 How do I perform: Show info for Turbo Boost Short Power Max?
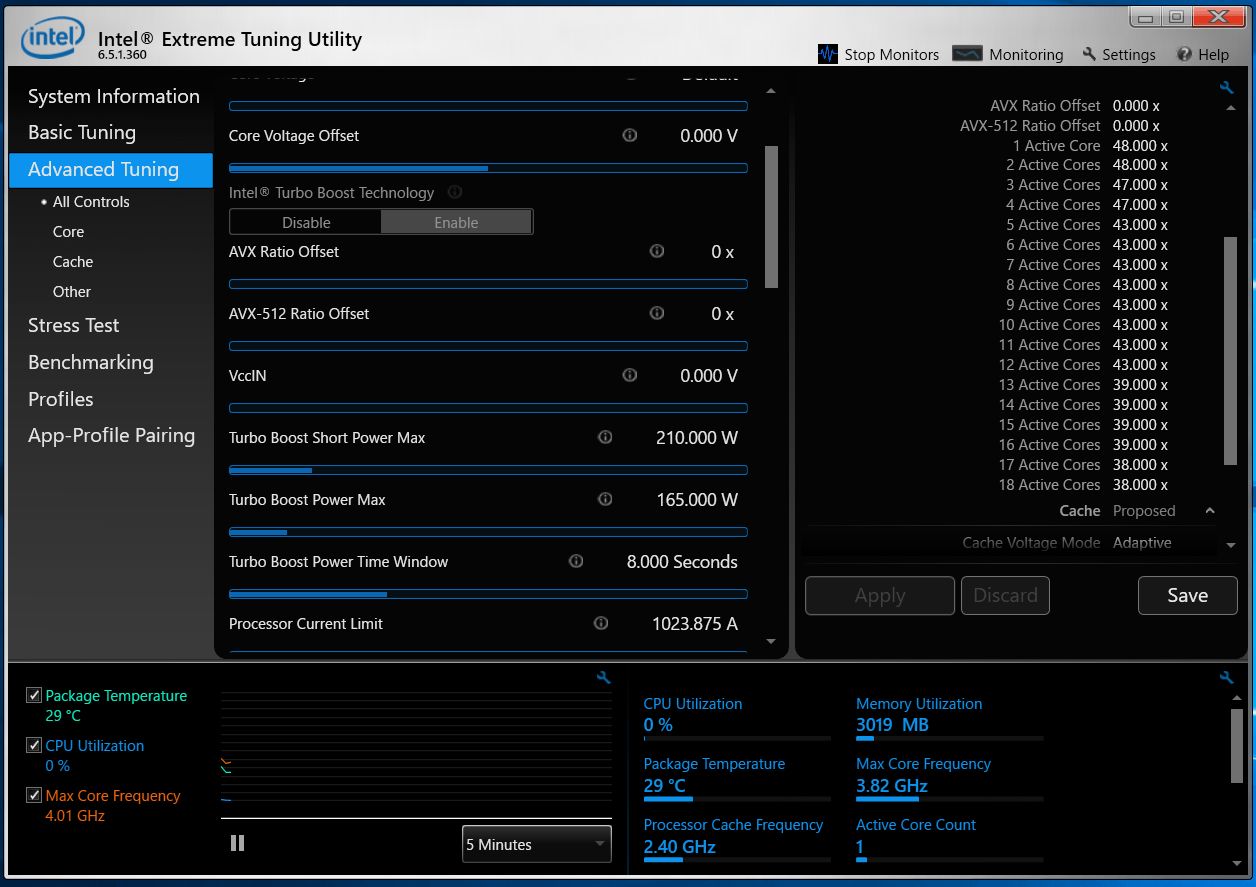605,437
